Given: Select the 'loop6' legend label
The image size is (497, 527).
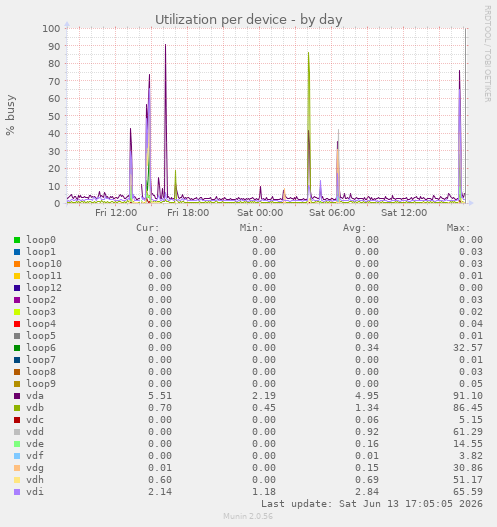Looking at the screenshot, I should coord(41,348).
